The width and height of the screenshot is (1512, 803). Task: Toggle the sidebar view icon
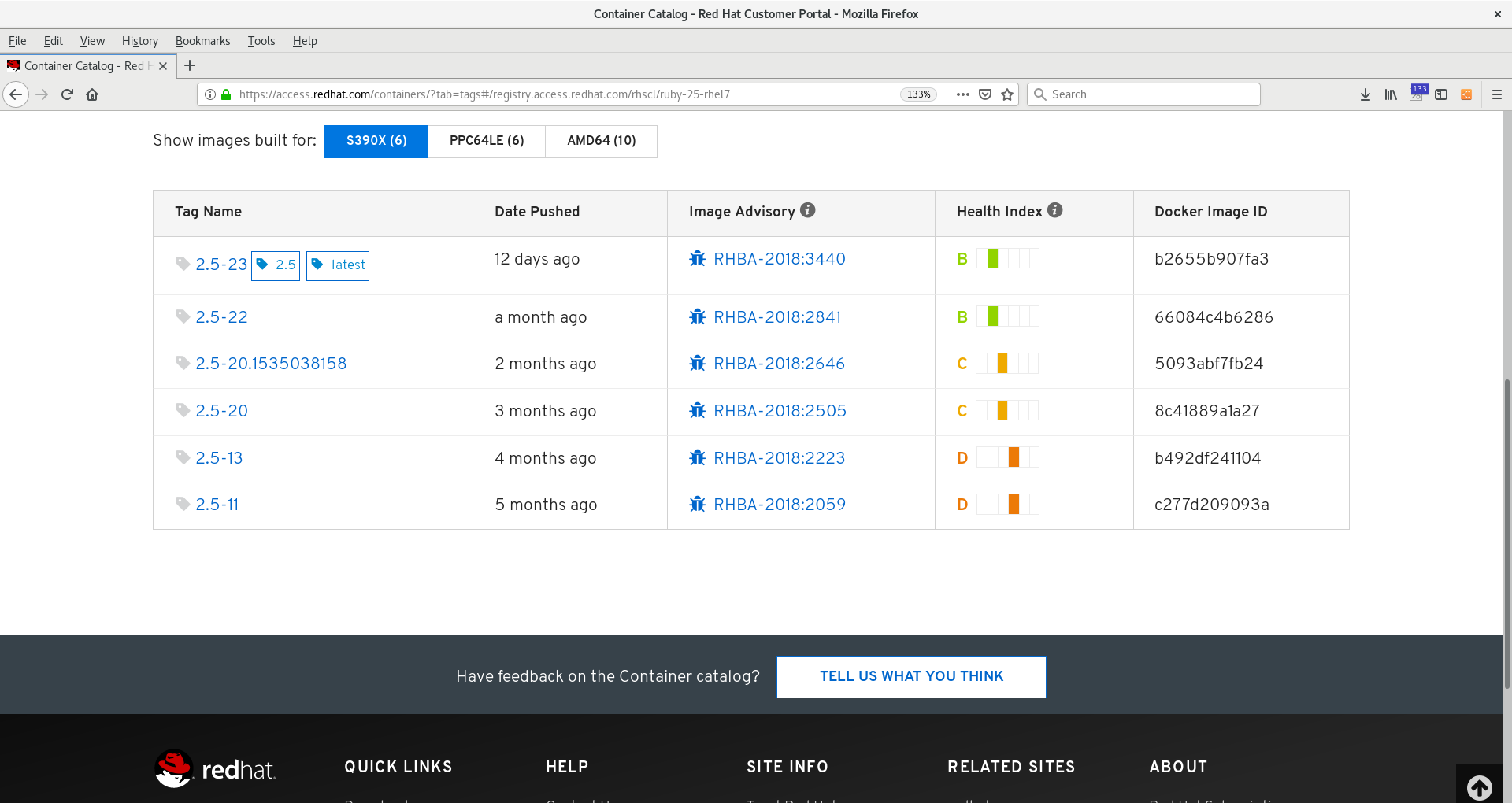pyautogui.click(x=1441, y=94)
